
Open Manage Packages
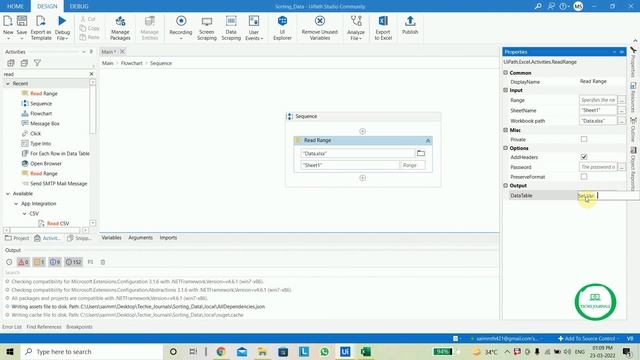[x=120, y=27]
